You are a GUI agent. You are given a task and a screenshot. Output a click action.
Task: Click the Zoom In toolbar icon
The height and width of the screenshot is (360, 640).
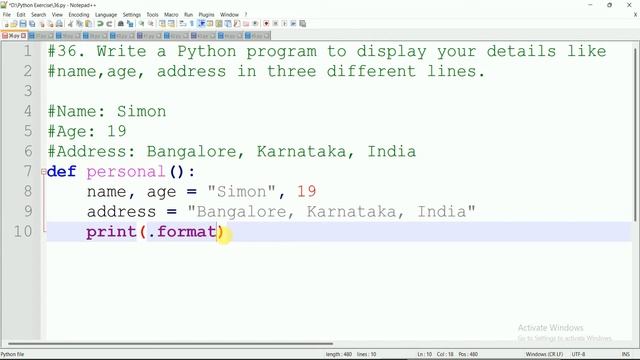point(141,24)
